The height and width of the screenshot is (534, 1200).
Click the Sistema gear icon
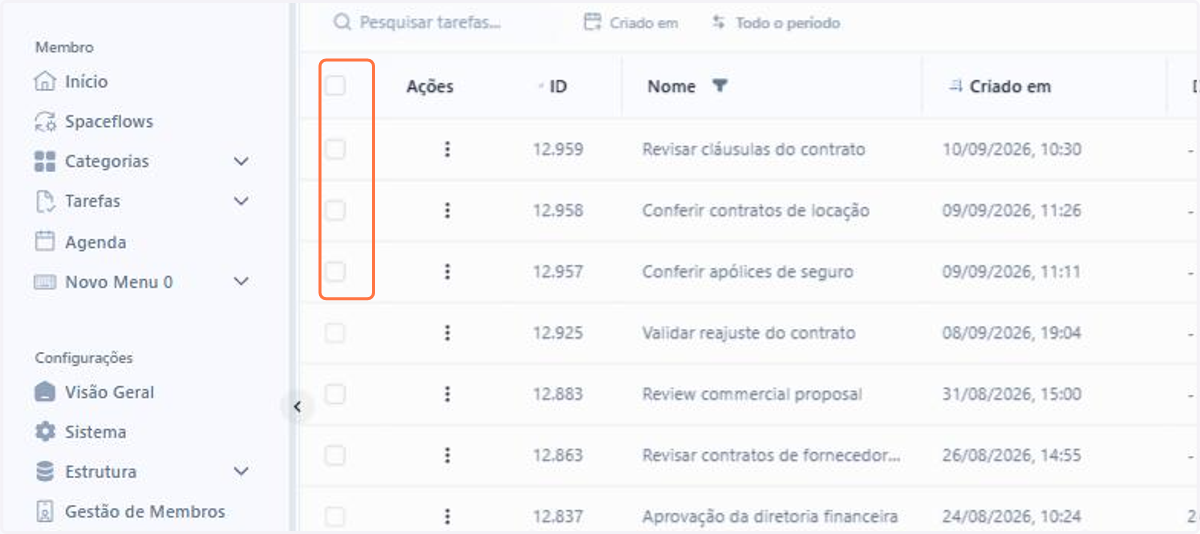coord(44,432)
